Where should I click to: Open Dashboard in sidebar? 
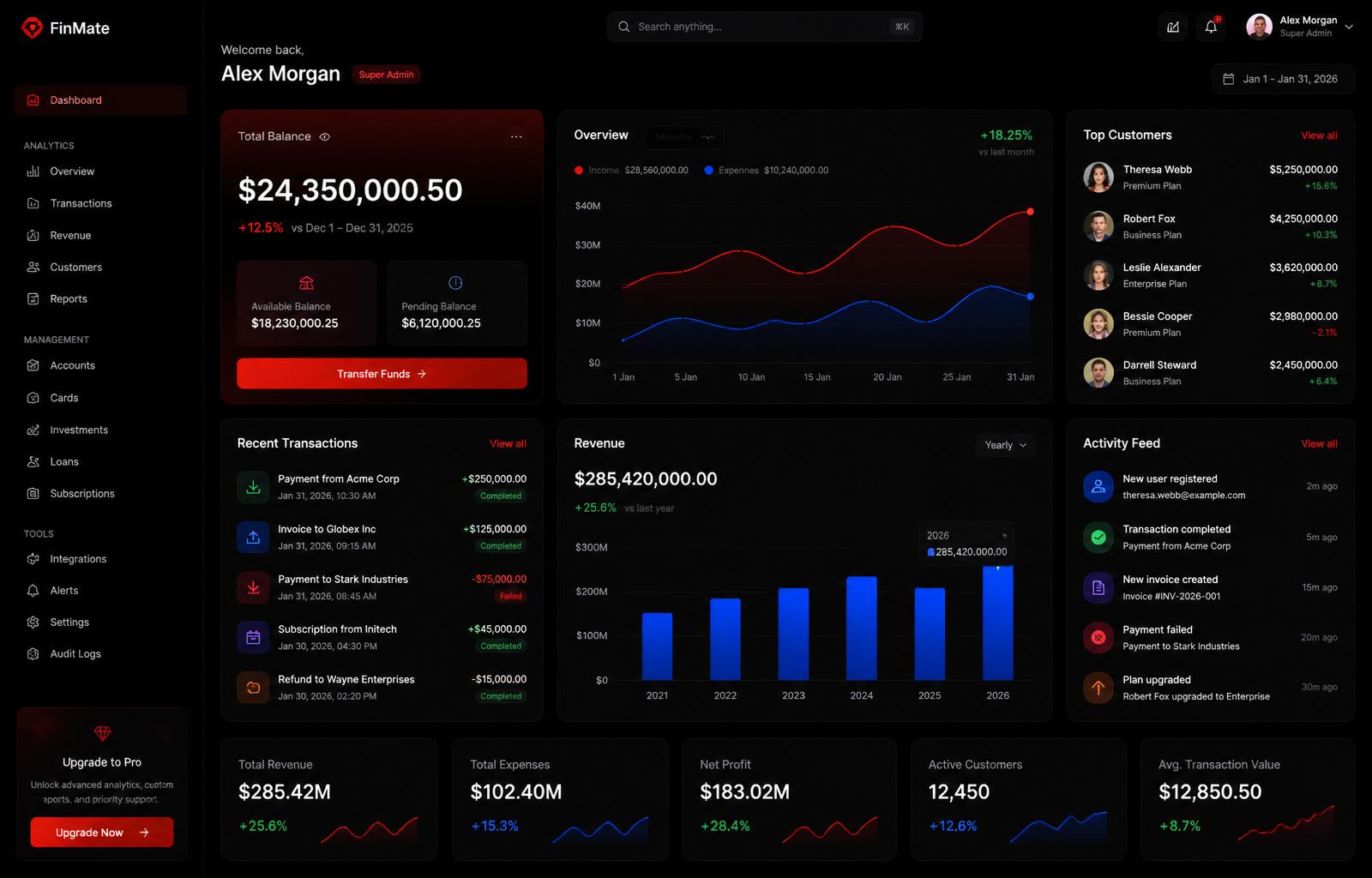[x=100, y=100]
